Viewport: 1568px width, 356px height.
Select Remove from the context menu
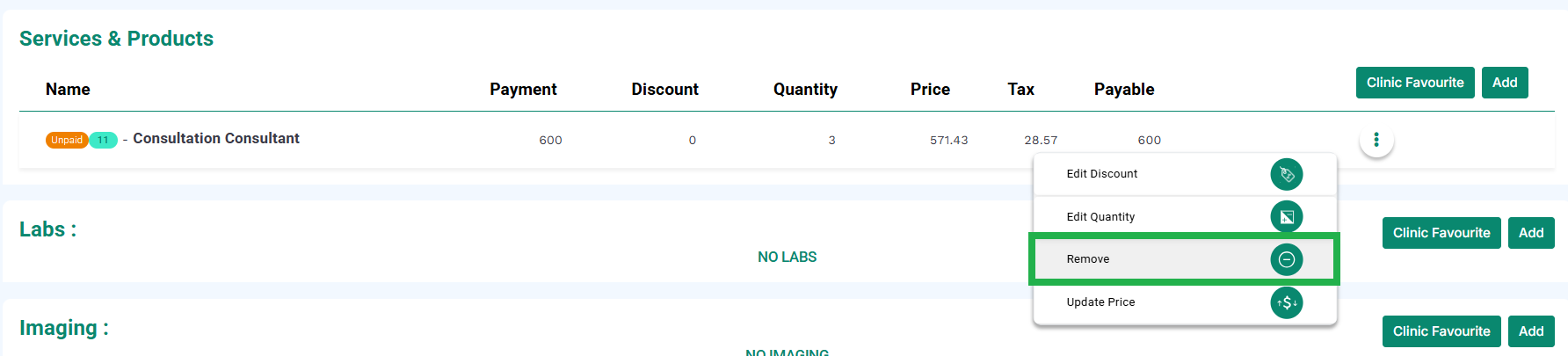[x=1185, y=259]
